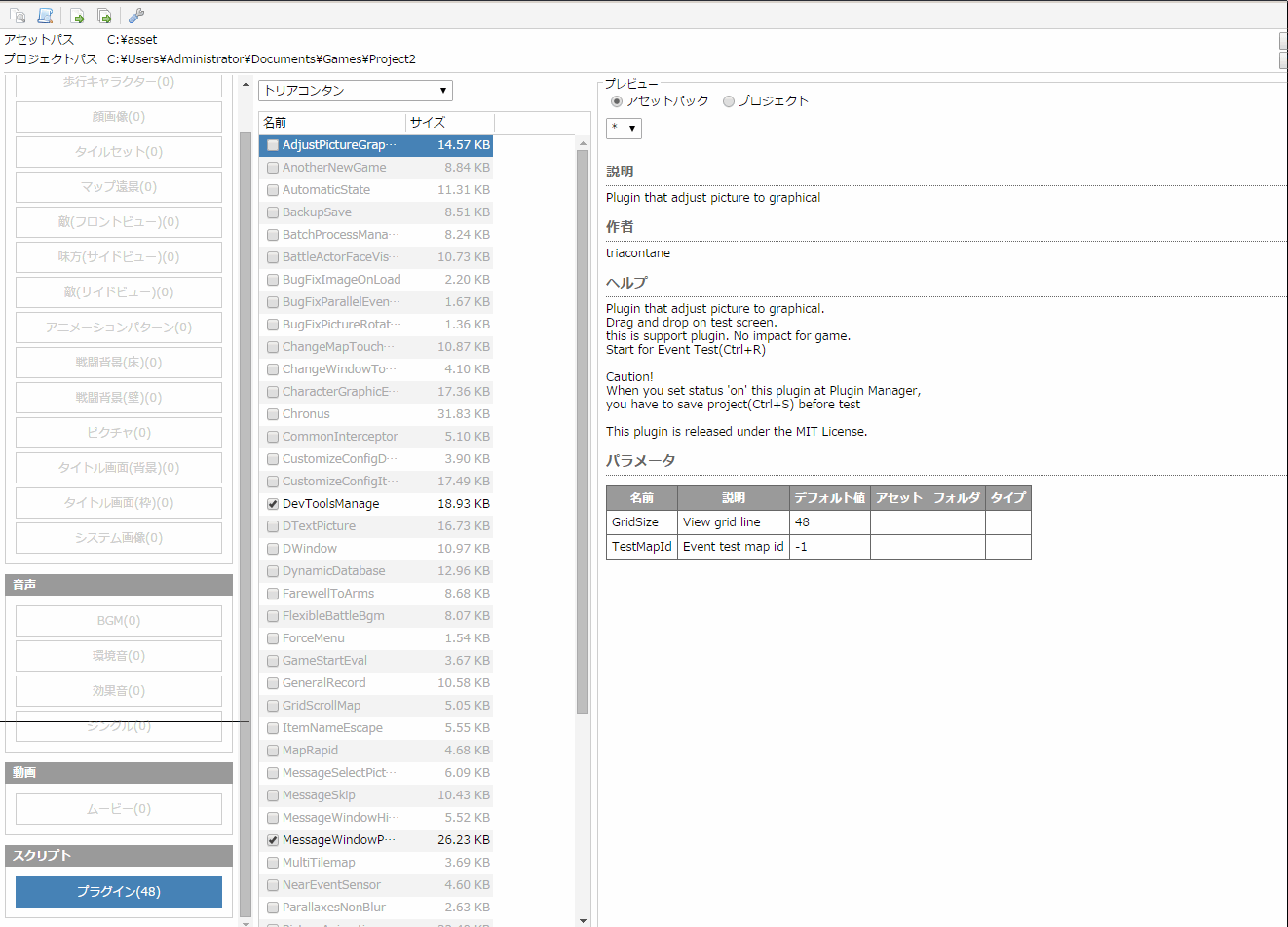1288x927 pixels.
Task: Click the blue scroll toolbar icon
Action: point(45,16)
